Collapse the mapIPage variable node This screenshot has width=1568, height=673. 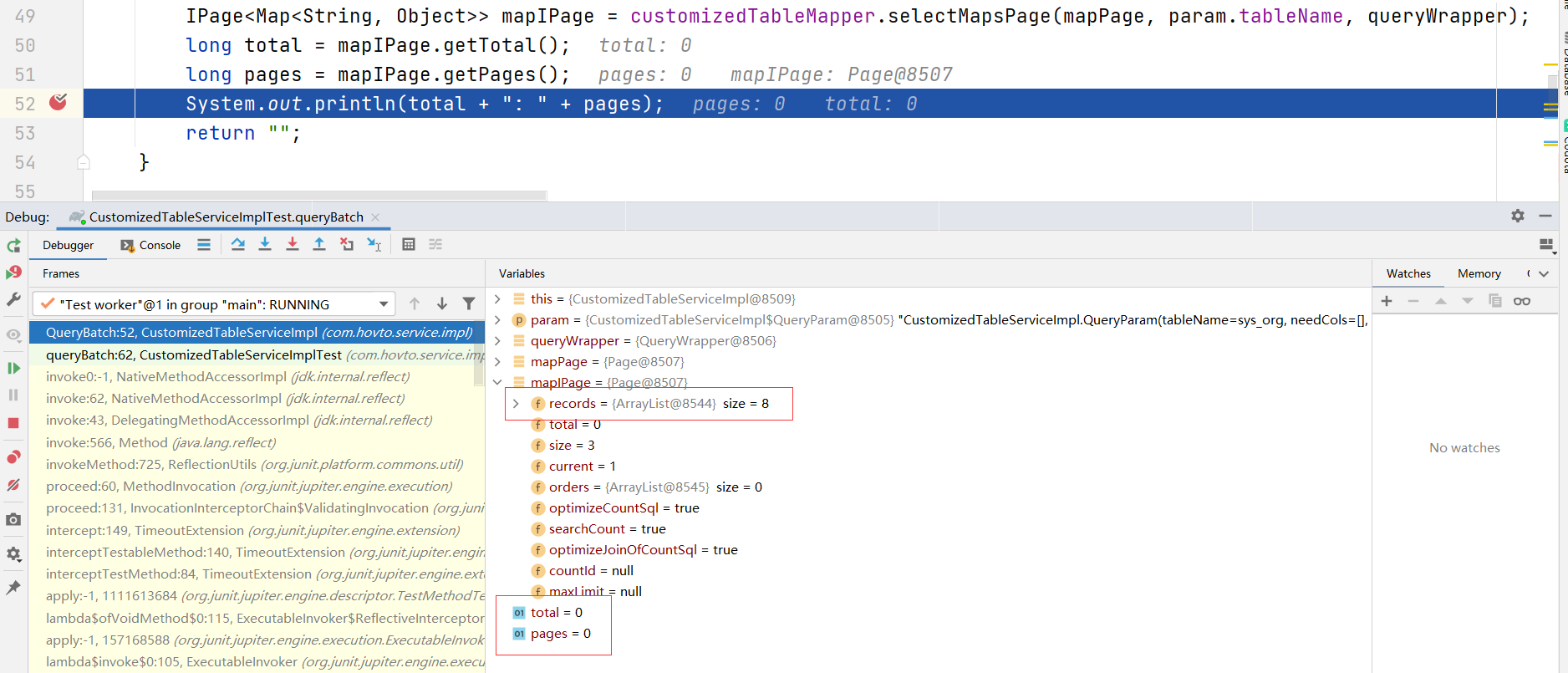coord(498,383)
